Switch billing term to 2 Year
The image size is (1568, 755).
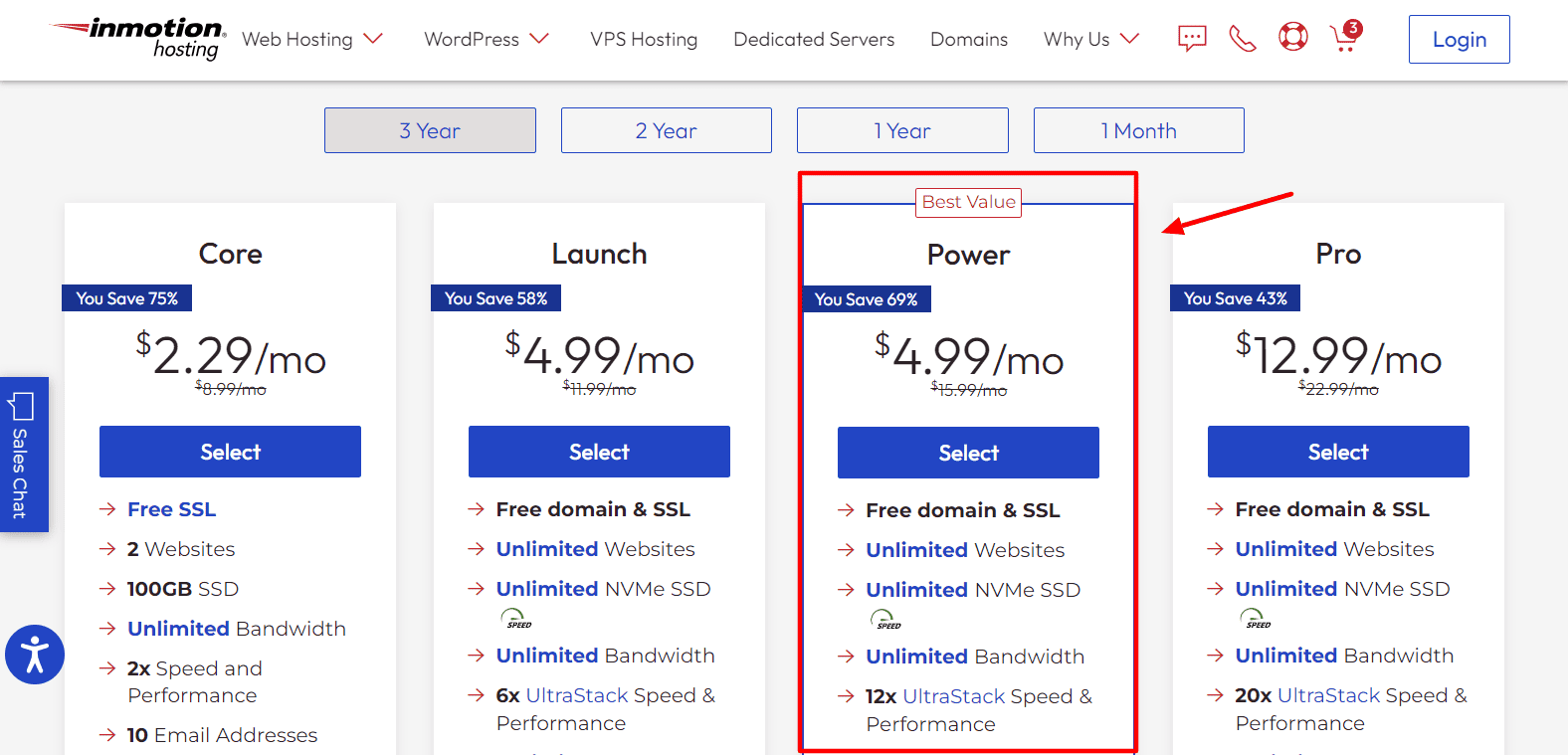pos(667,130)
